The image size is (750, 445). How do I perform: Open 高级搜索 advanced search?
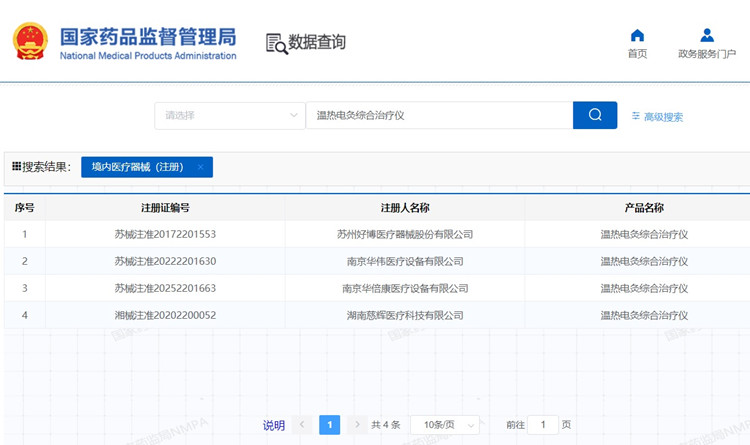pyautogui.click(x=658, y=116)
